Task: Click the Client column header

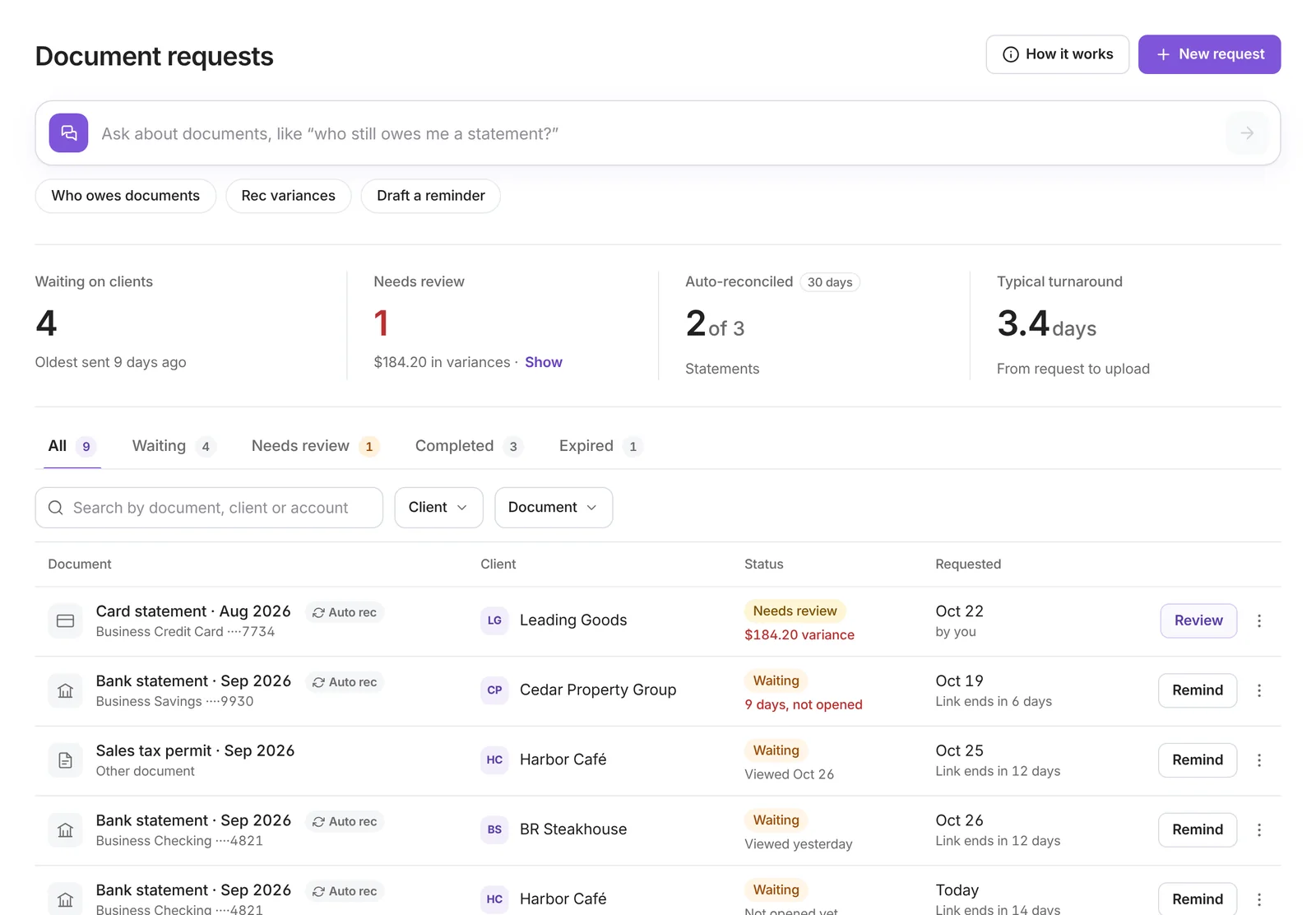Action: click(498, 564)
